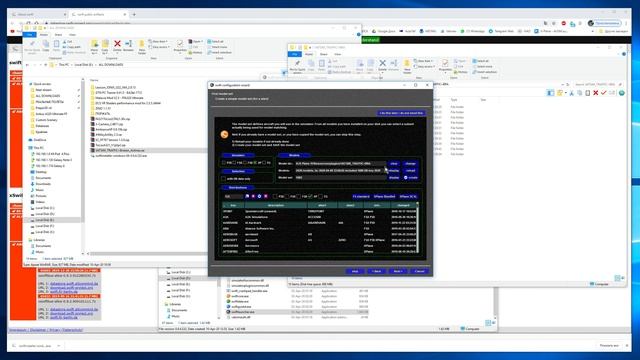The height and width of the screenshot is (360, 640).
Task: Click red checkmark icon in traffic window toolbar
Action: pyautogui.click(x=604, y=93)
